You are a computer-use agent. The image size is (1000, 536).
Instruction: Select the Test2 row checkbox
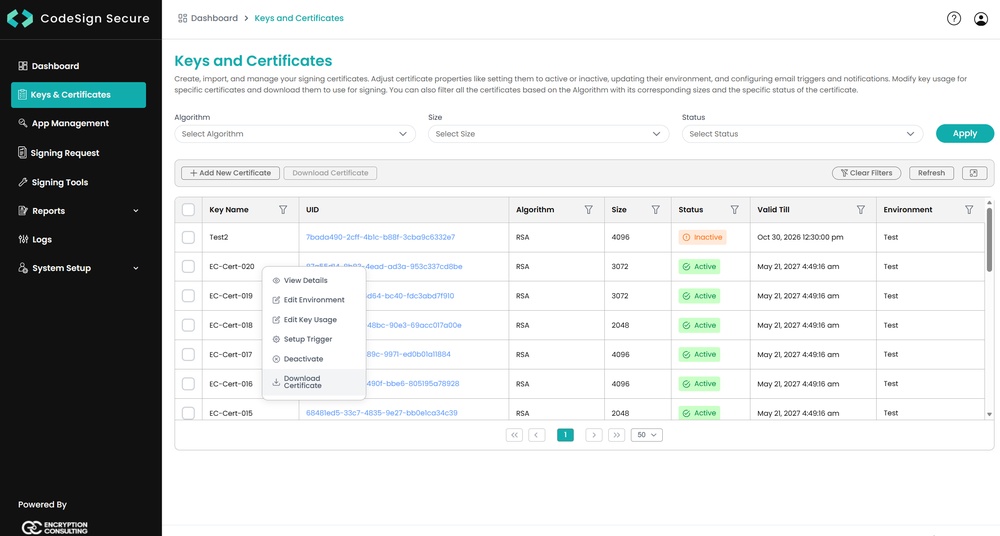coord(188,237)
